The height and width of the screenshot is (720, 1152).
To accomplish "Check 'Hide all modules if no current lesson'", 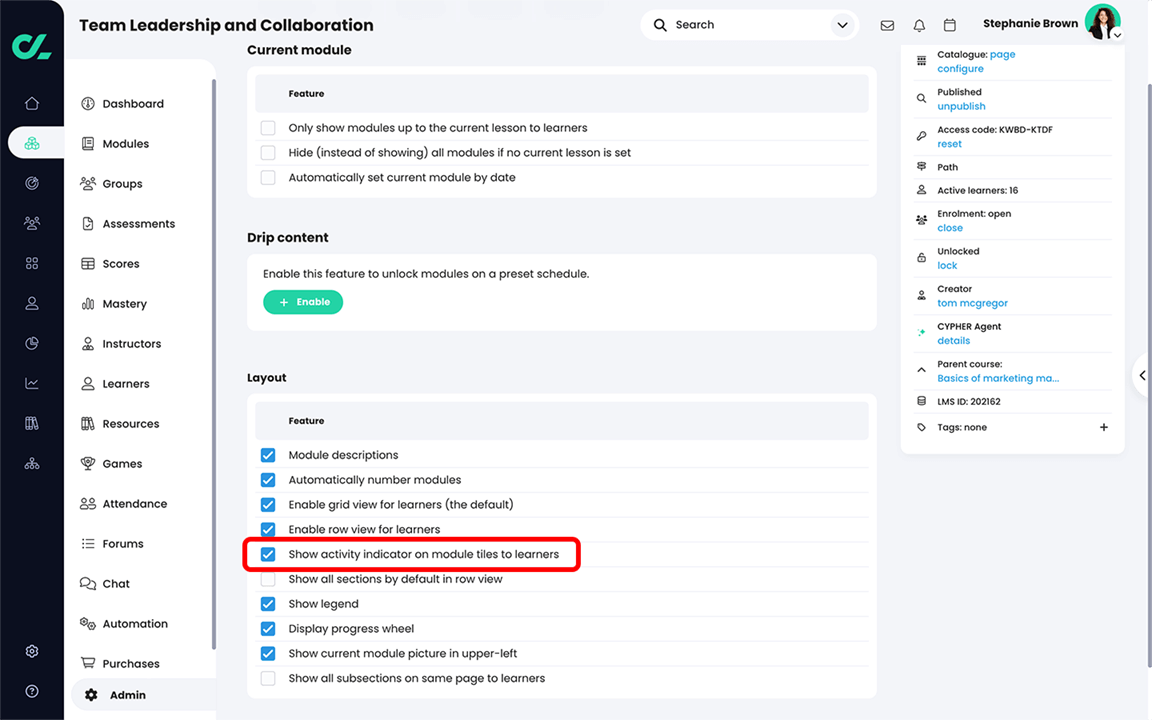I will 268,153.
